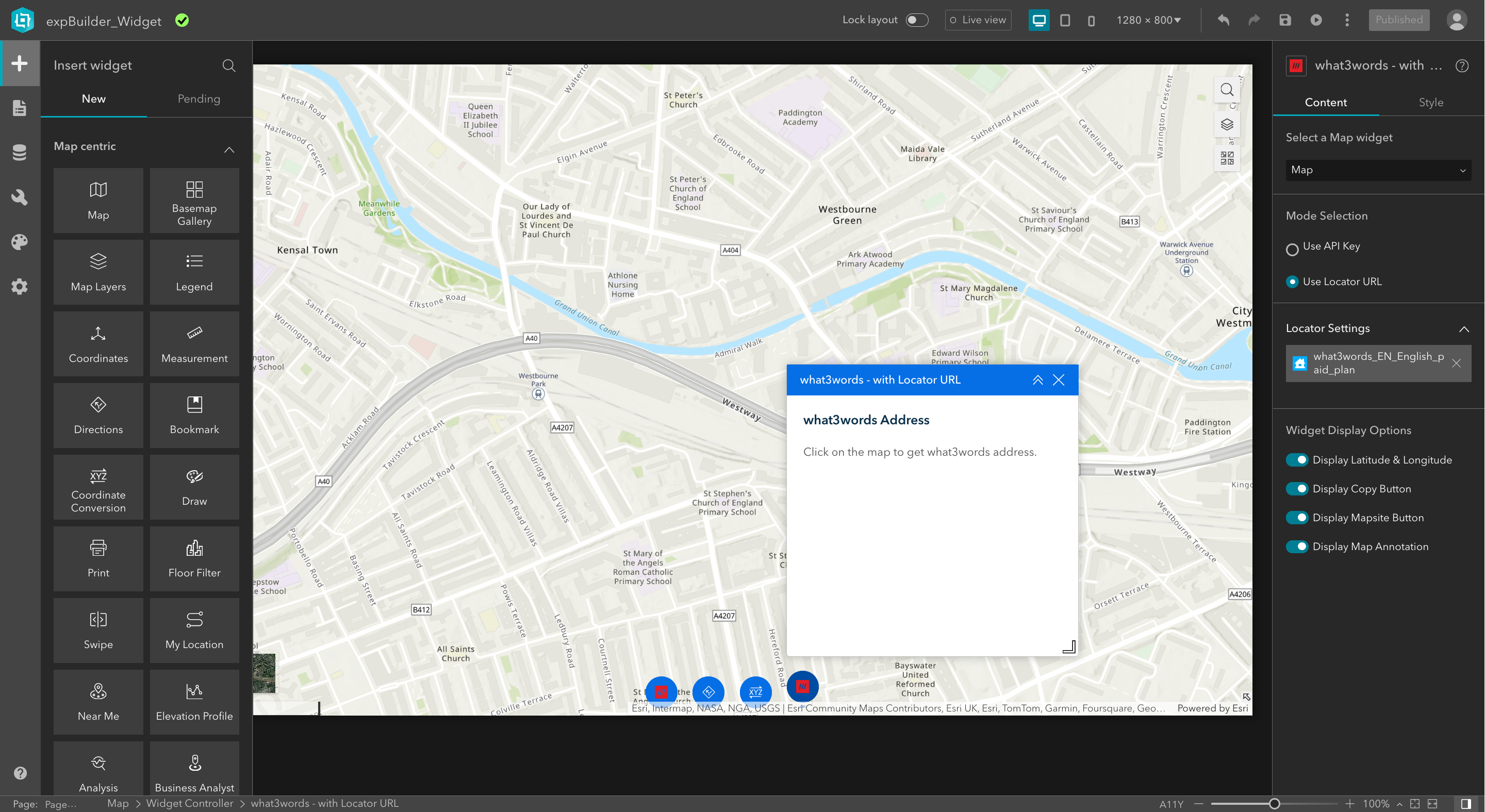Search widgets with the magnifier icon
Screen dimensions: 1485x812
coord(229,65)
